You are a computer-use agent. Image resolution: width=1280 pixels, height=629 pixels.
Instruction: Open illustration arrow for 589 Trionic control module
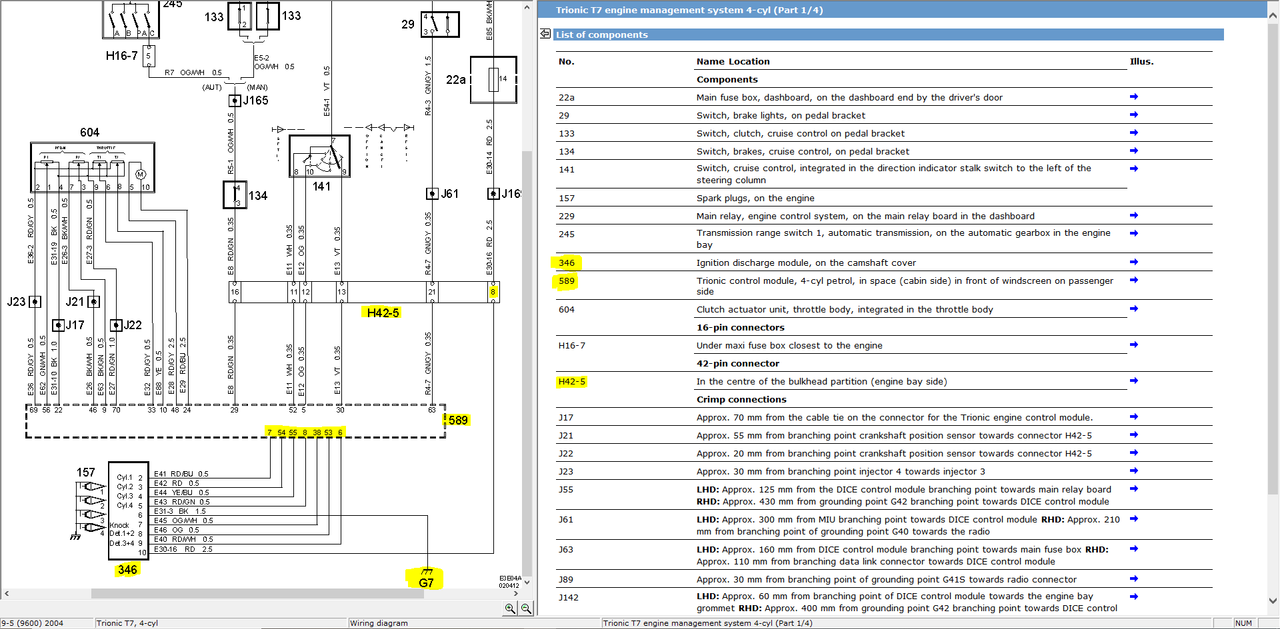point(1134,280)
